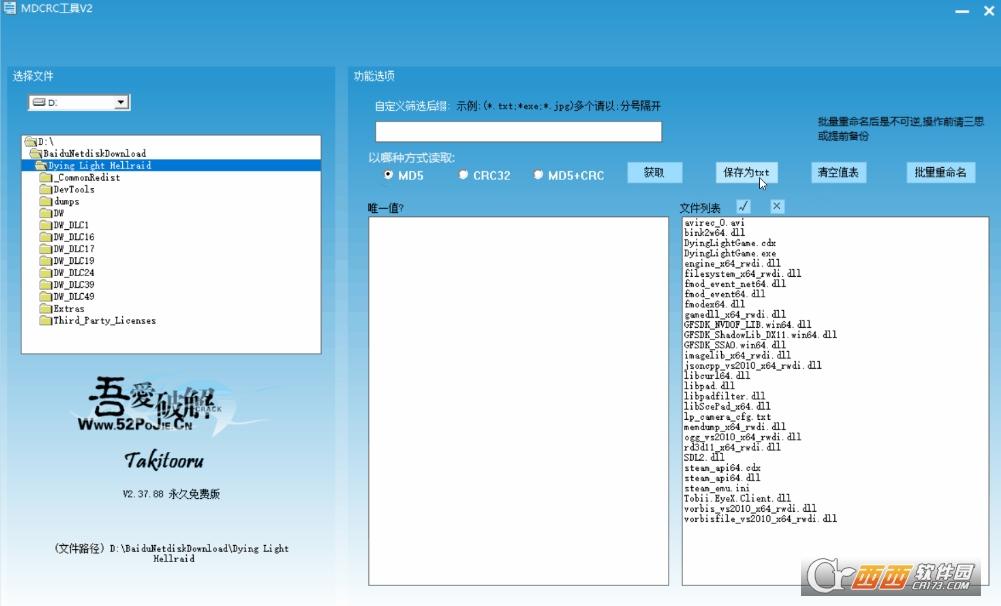Image resolution: width=1001 pixels, height=606 pixels.
Task: Click the DevTools folder icon
Action: point(45,190)
